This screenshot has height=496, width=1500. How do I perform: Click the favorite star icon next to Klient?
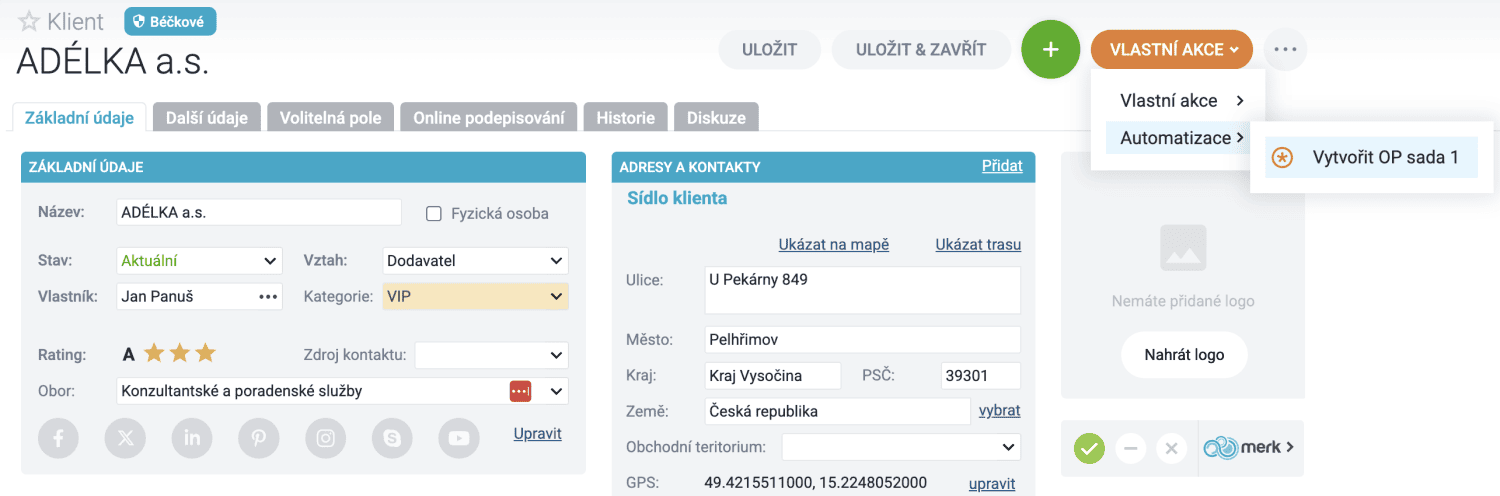coord(29,21)
